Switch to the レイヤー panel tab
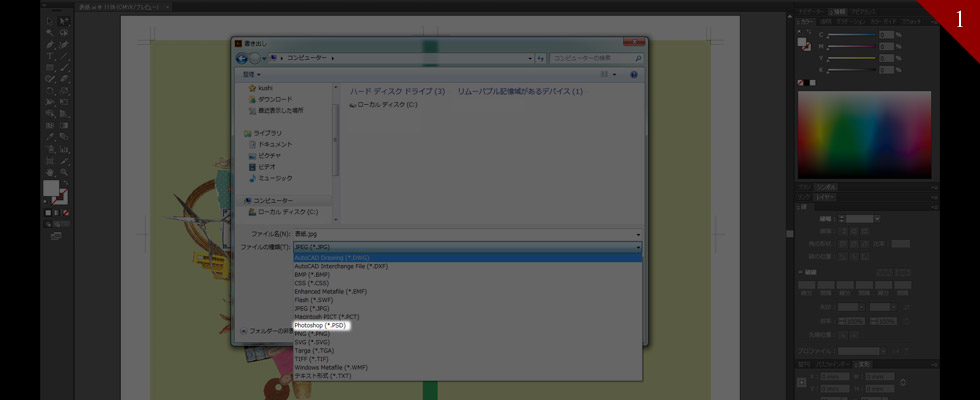 click(825, 197)
